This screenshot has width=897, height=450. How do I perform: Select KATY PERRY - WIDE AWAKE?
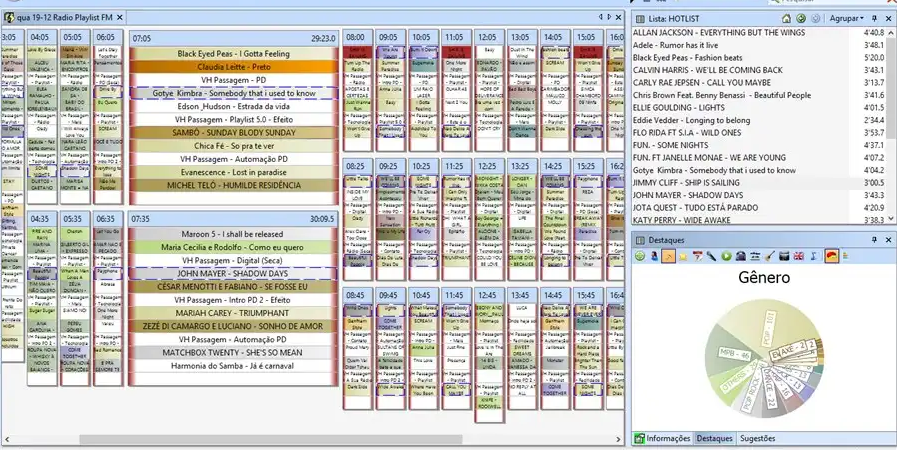pyautogui.click(x=758, y=220)
